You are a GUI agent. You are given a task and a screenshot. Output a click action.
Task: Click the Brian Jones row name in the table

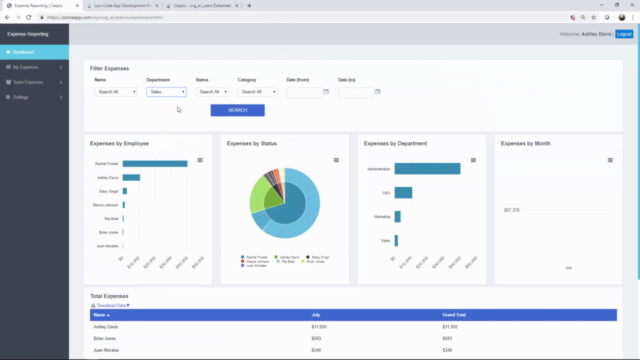[x=104, y=338]
